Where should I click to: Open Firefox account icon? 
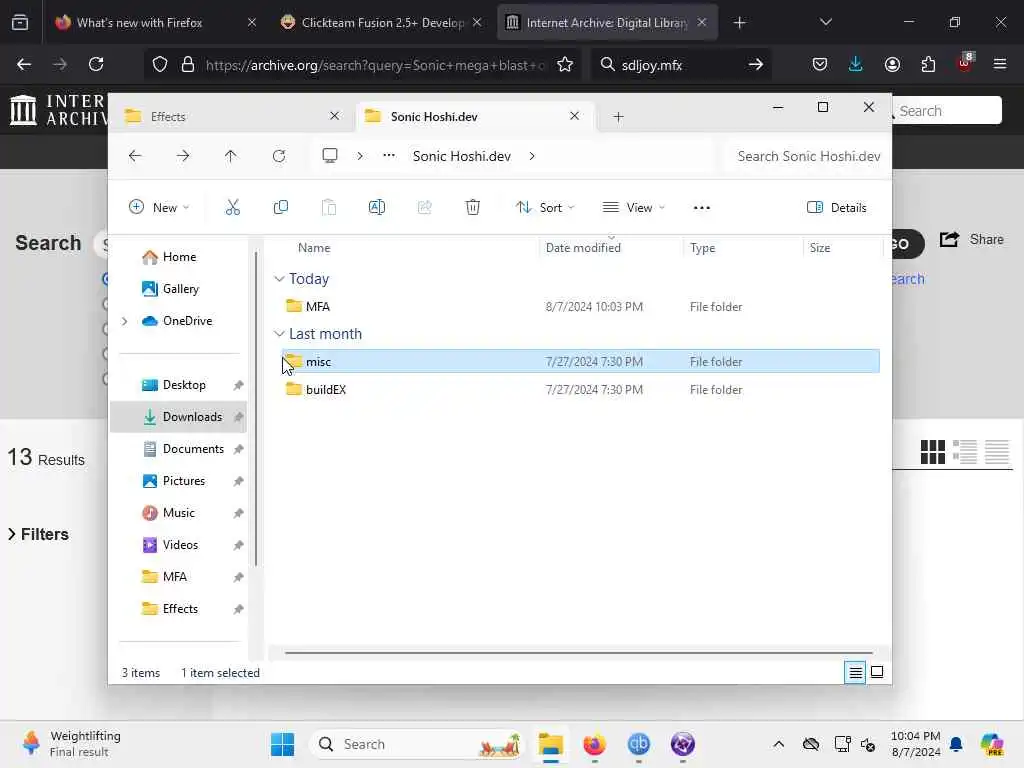click(892, 64)
